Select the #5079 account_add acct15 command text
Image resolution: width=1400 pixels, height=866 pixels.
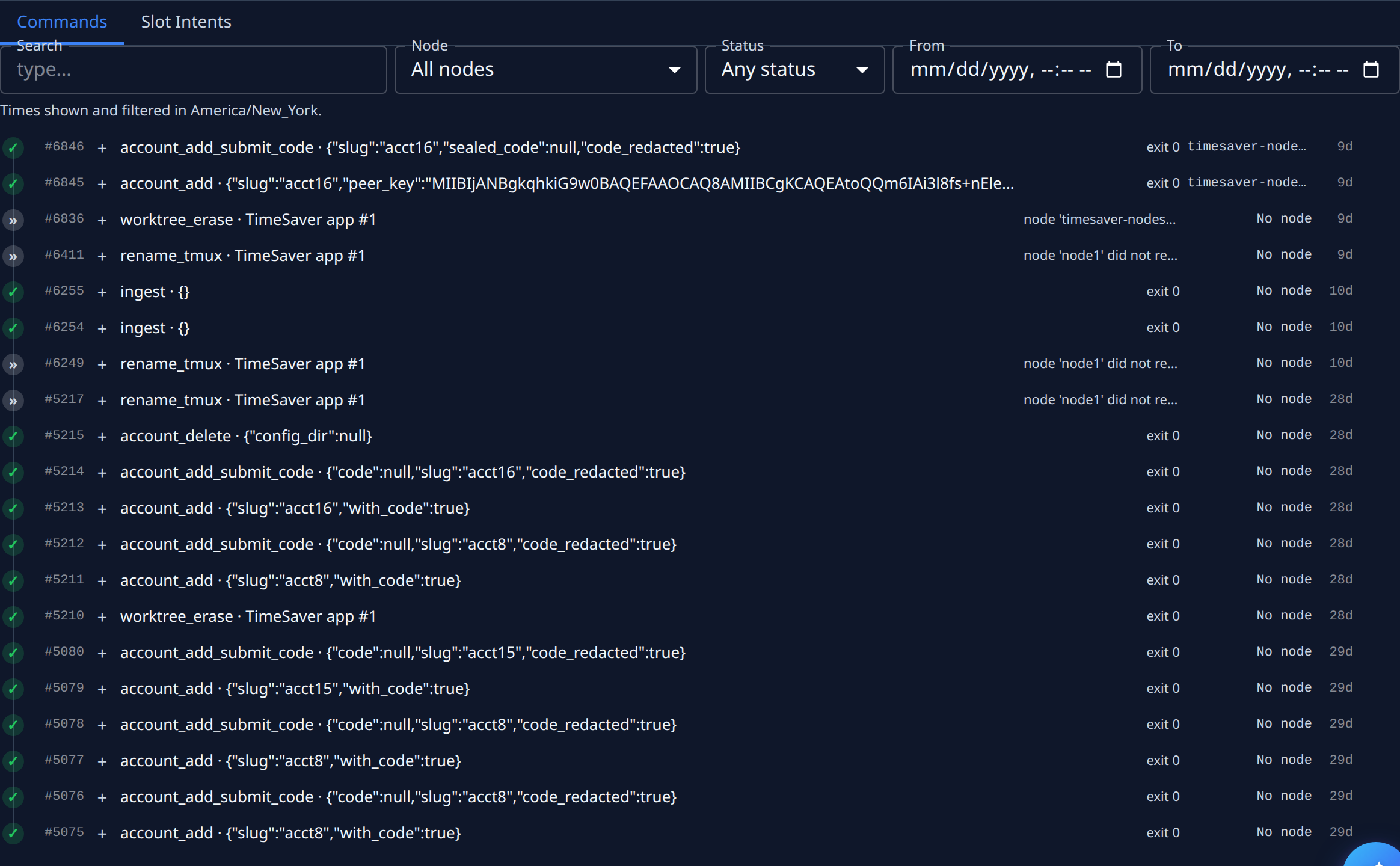point(295,689)
